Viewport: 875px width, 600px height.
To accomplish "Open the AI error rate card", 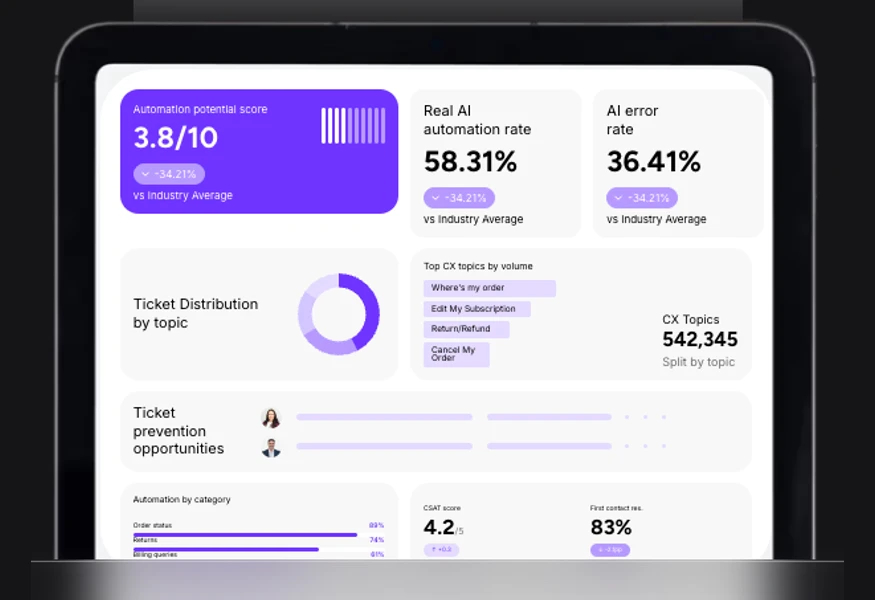I will [x=678, y=164].
